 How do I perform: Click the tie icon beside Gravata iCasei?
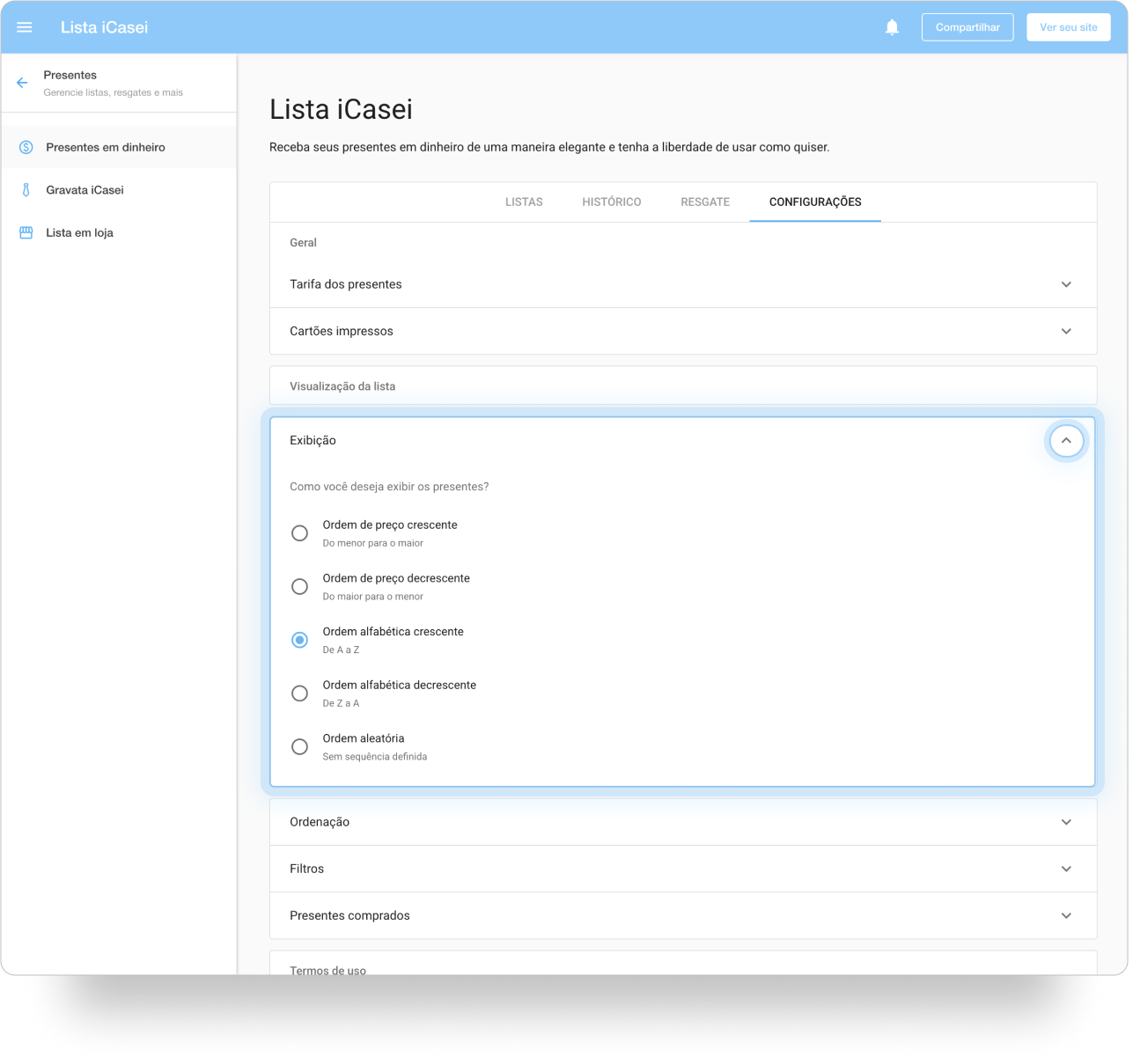[26, 190]
